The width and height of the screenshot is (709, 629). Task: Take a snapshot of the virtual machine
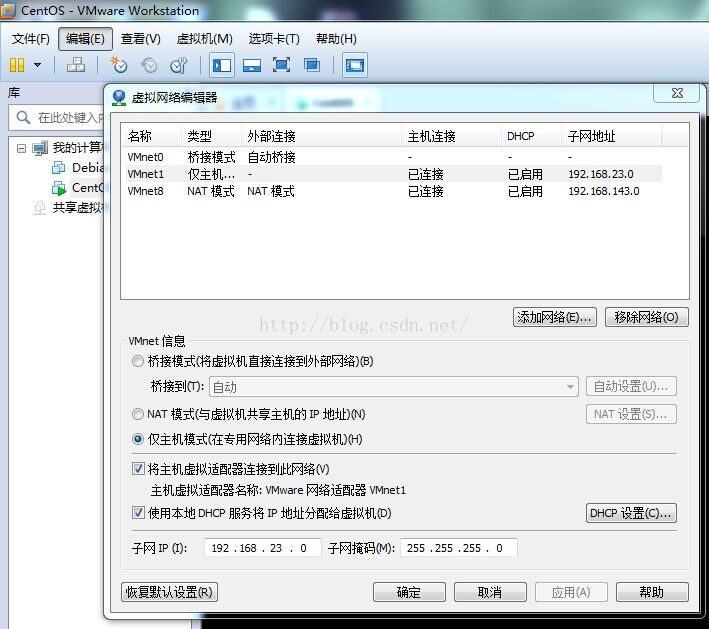pos(119,65)
